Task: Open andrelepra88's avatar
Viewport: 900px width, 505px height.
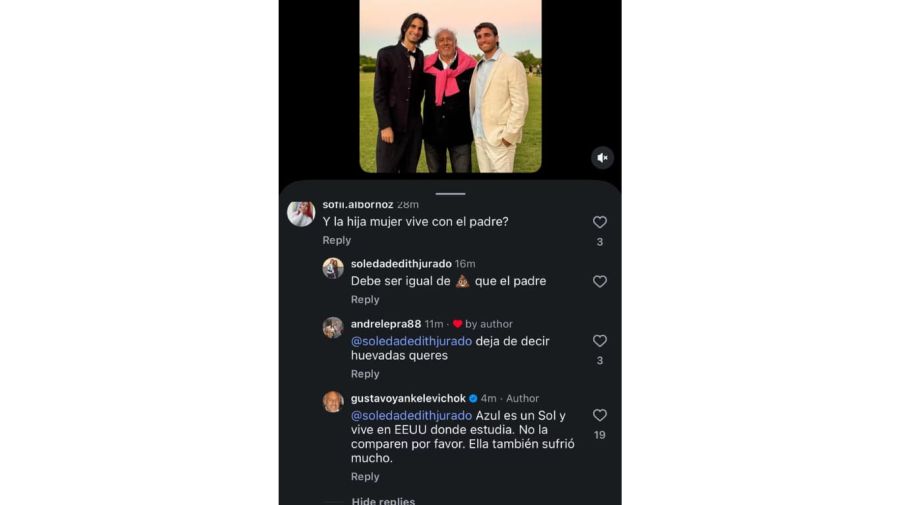Action: coord(333,328)
